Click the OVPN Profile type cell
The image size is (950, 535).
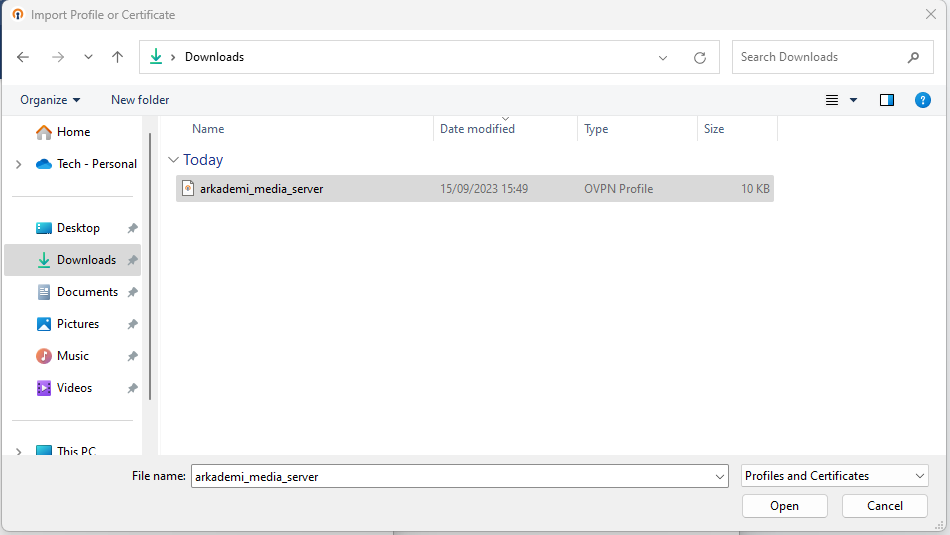619,189
